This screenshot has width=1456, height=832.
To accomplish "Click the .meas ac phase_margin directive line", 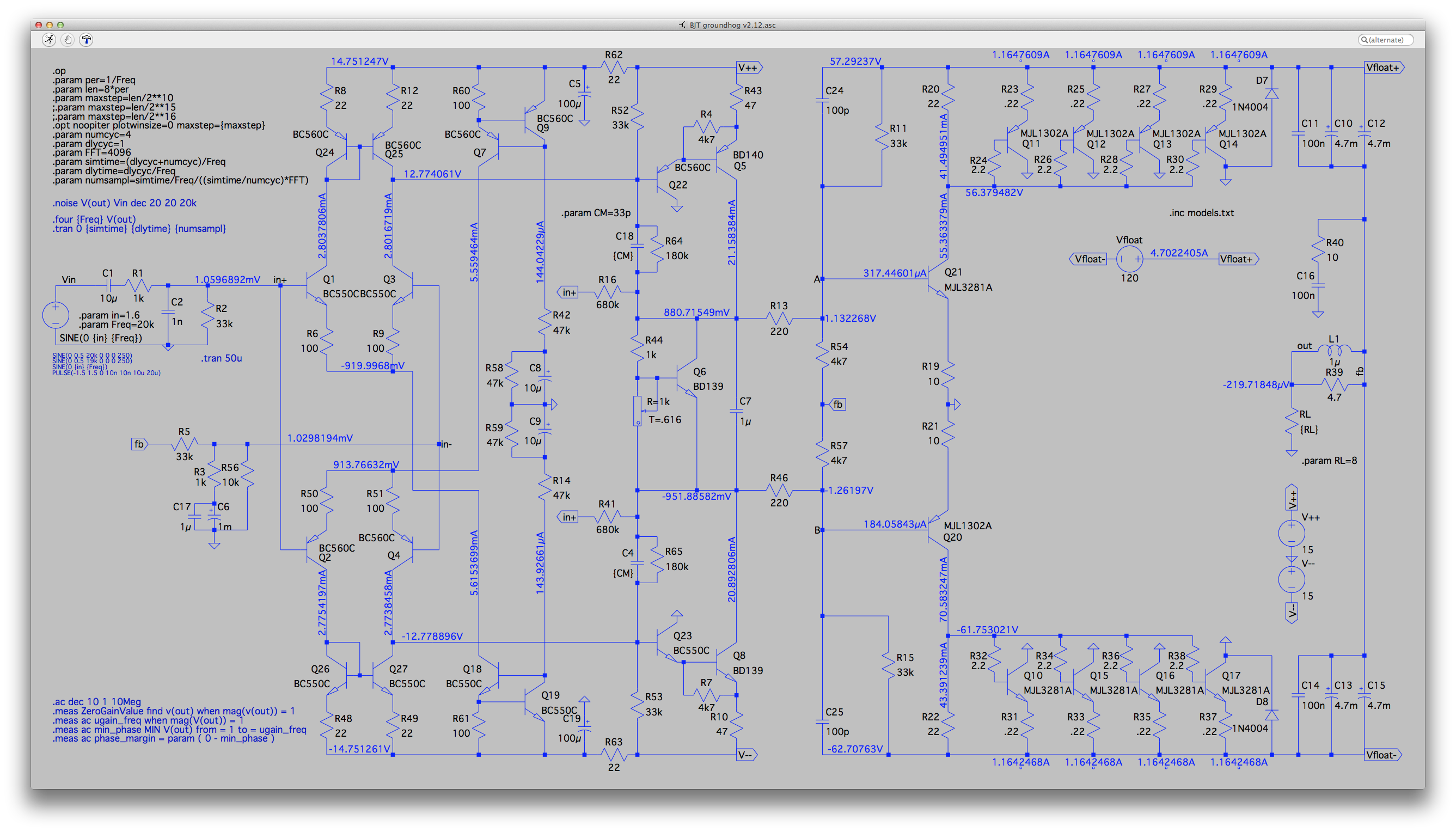I will tap(163, 738).
